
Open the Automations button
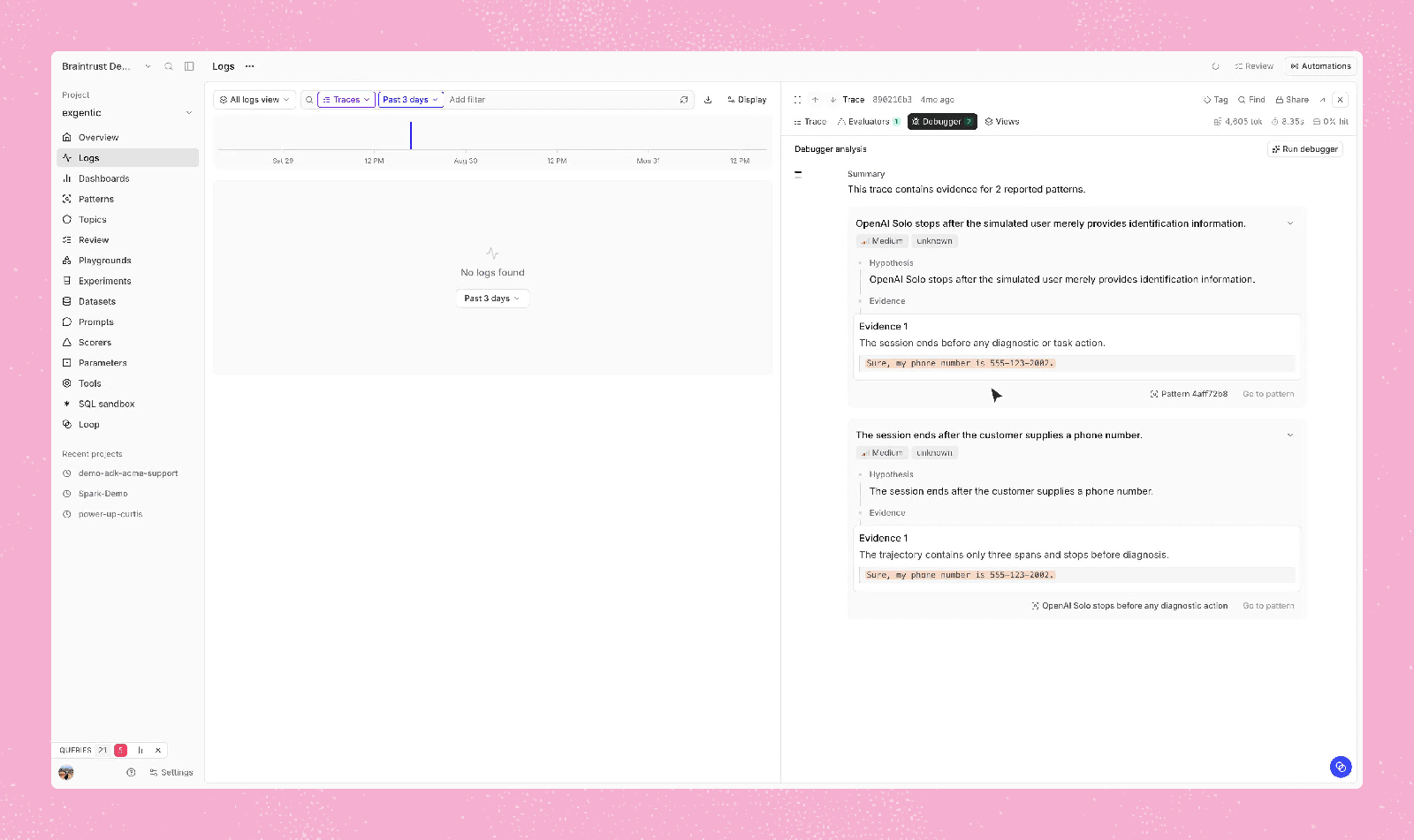pyautogui.click(x=1320, y=66)
